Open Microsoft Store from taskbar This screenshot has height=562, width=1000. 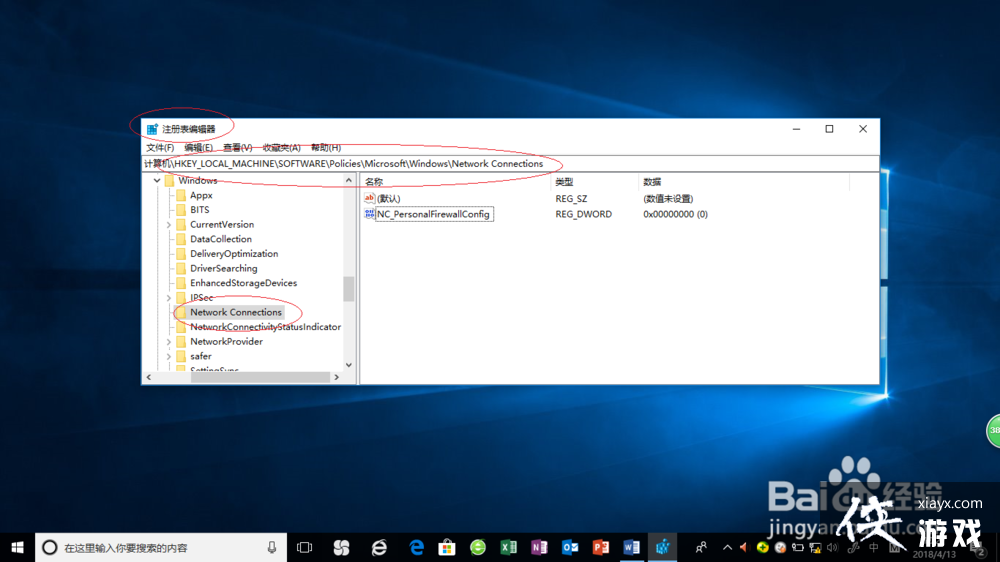pyautogui.click(x=447, y=547)
